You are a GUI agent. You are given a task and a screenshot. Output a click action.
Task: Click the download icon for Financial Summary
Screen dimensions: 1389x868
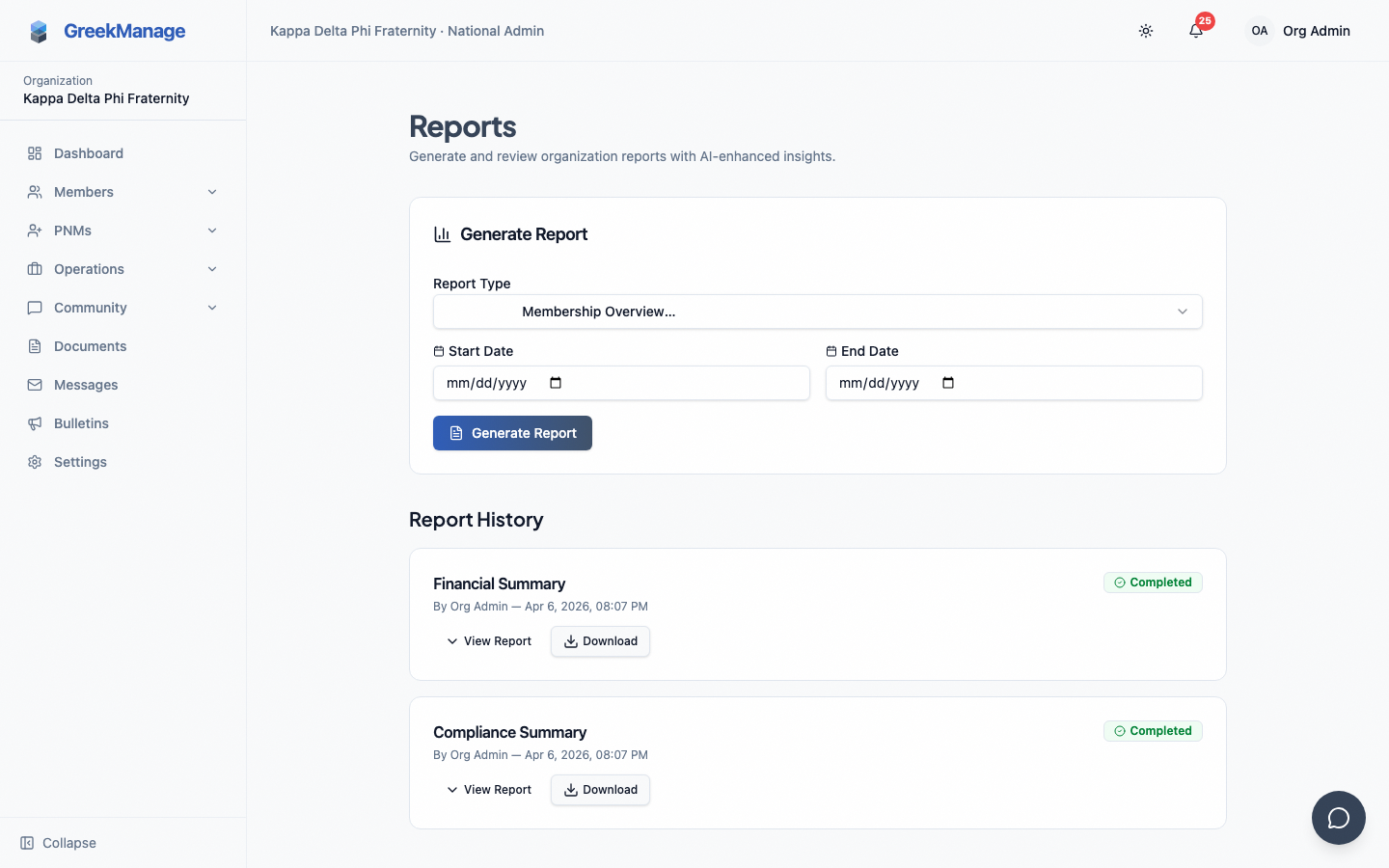coord(571,641)
